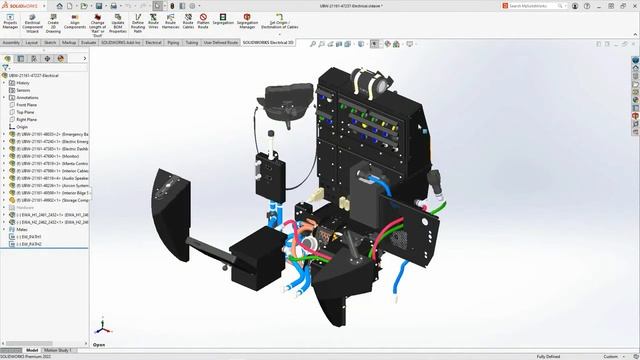Launch the Electrical Component Wizard

tap(32, 23)
